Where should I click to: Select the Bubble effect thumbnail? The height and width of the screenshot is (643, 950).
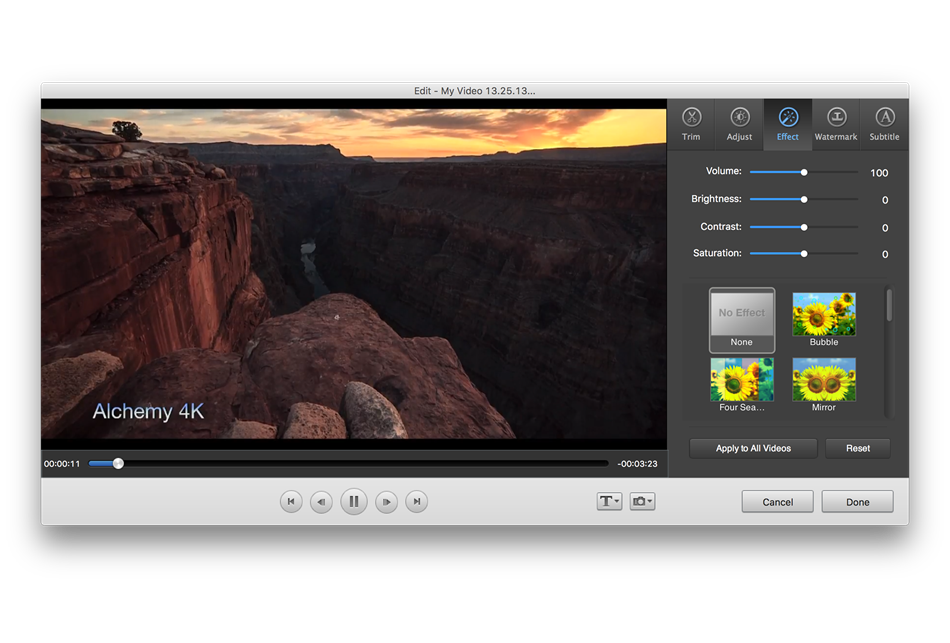(x=823, y=313)
